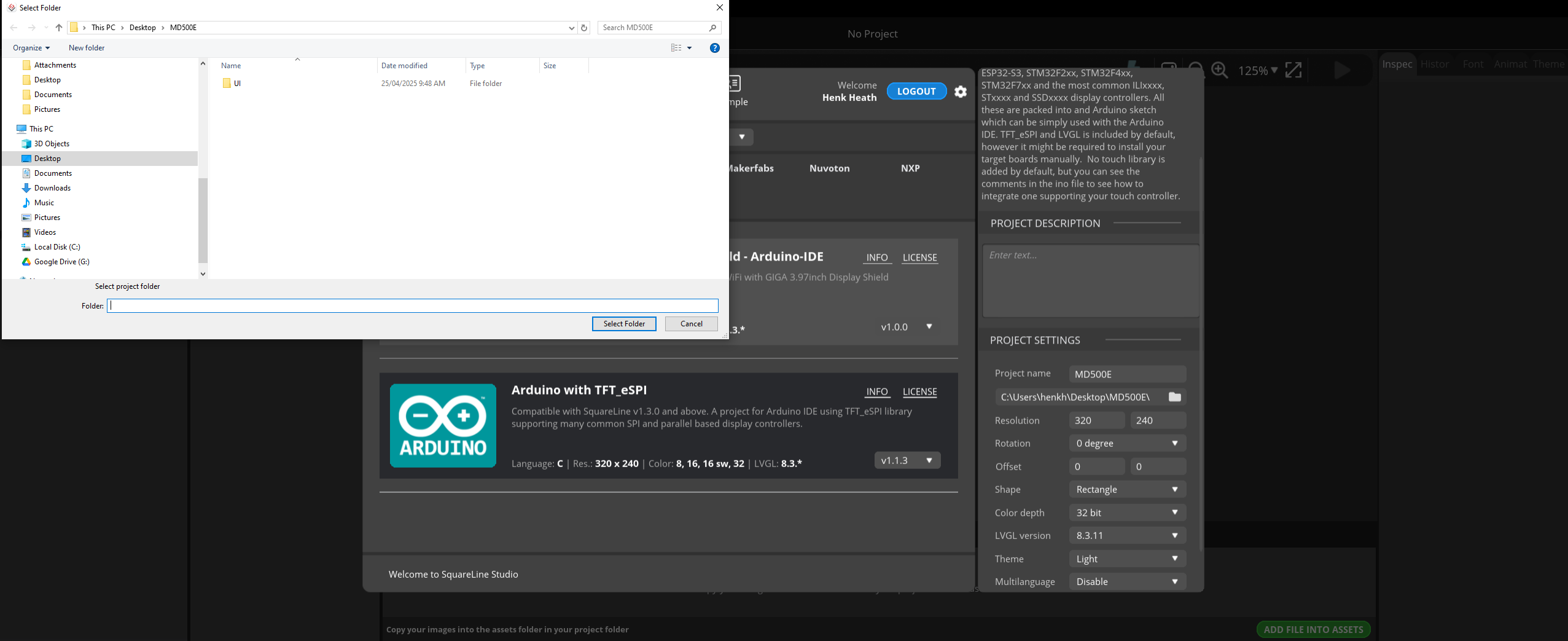Open LICENSE link for Arduino-IDE board
Screen dimensions: 1568x641
coord(919,258)
